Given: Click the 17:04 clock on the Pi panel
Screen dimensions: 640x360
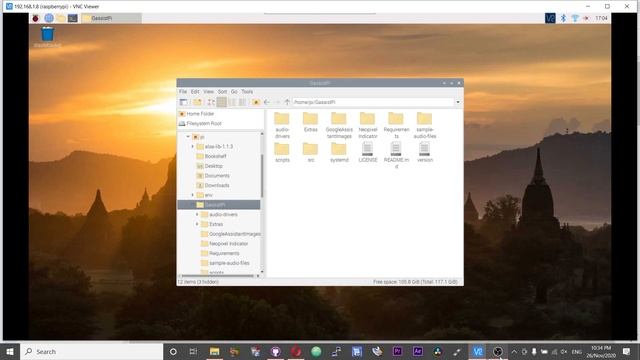Looking at the screenshot, I should 601,18.
